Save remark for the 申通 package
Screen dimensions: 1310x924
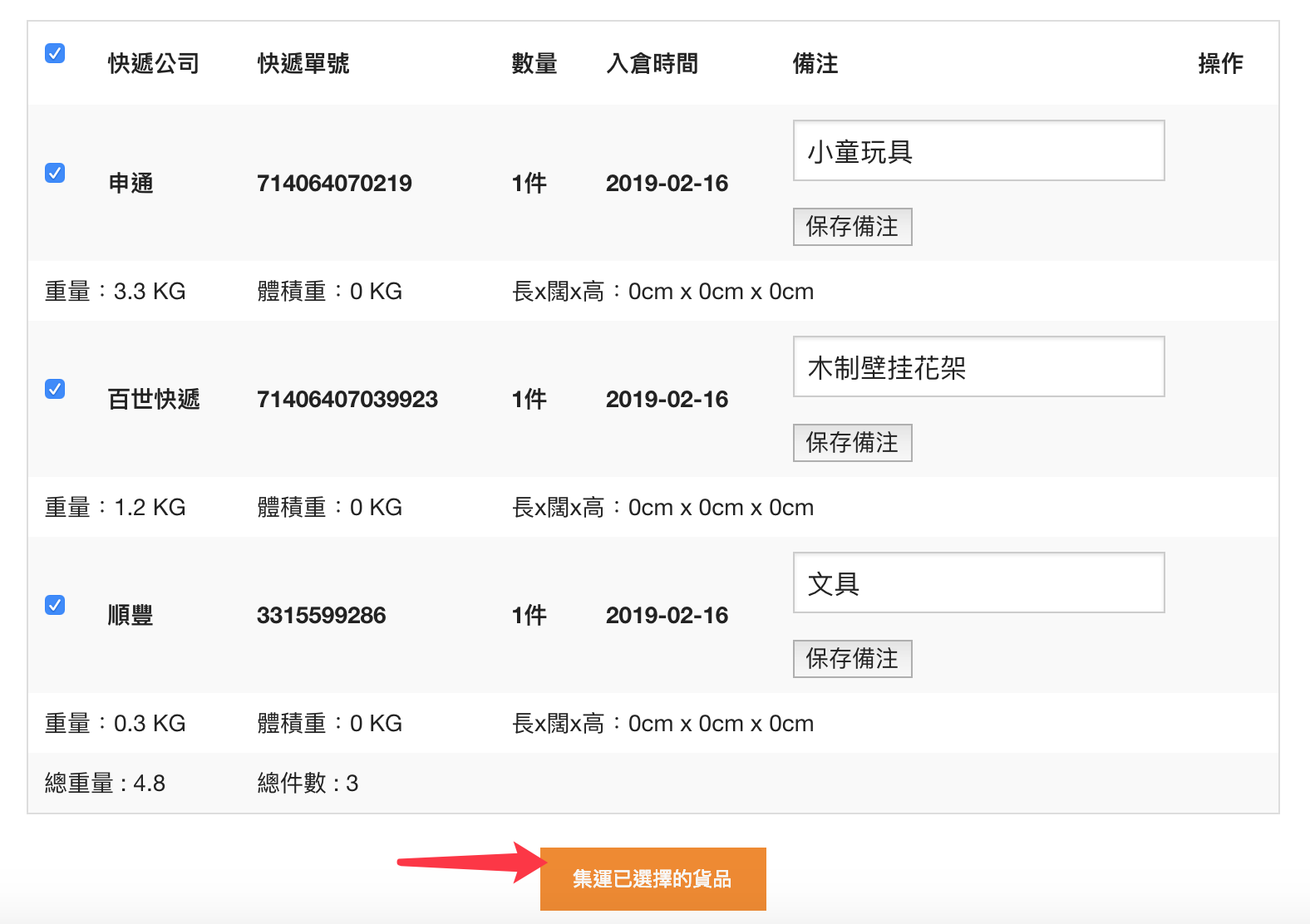point(852,227)
